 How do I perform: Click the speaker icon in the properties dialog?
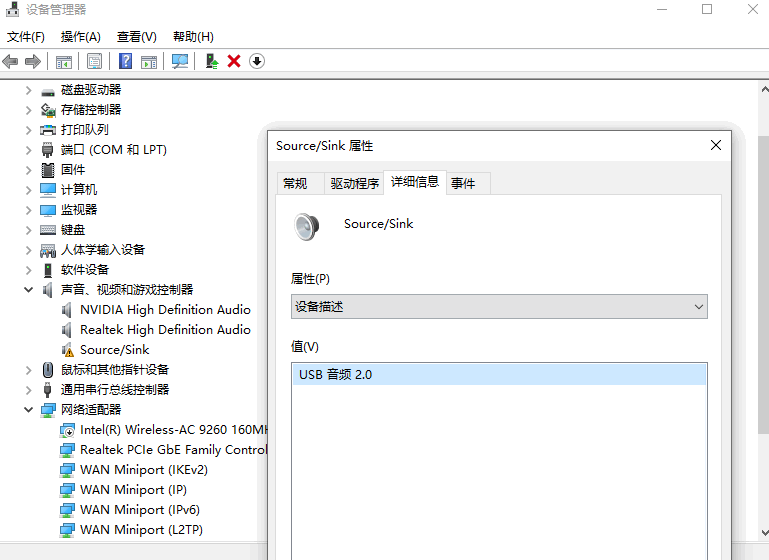coord(307,227)
